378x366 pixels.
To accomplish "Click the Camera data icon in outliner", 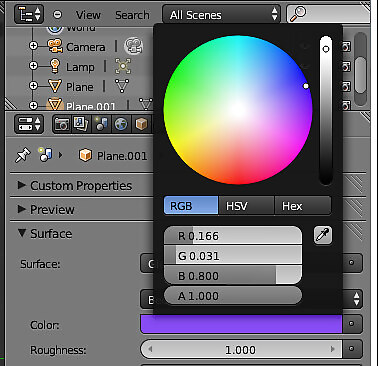I will [134, 46].
